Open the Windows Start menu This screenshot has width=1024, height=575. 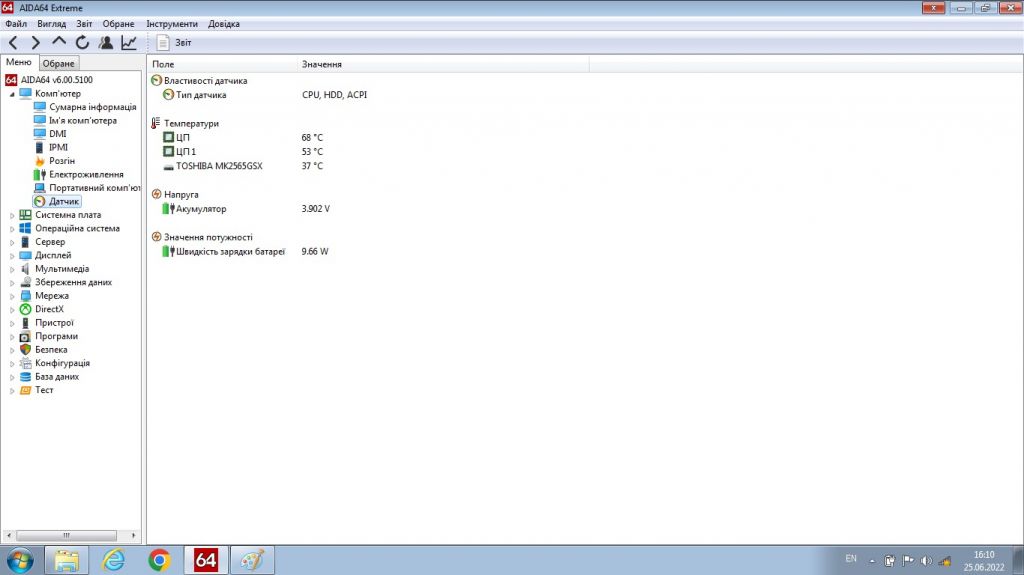[20, 560]
